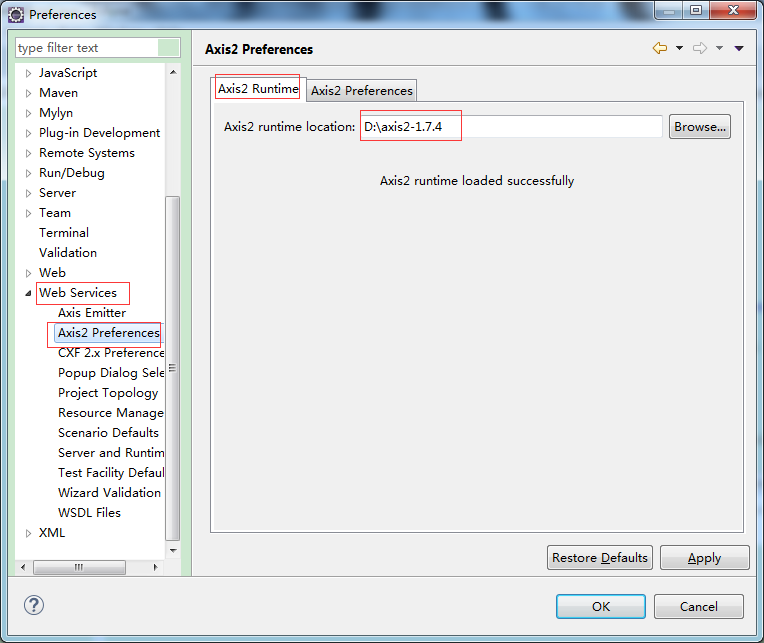Screen dimensions: 764x643
Task: Select the CXF 2.x Preferences item
Action: point(111,353)
